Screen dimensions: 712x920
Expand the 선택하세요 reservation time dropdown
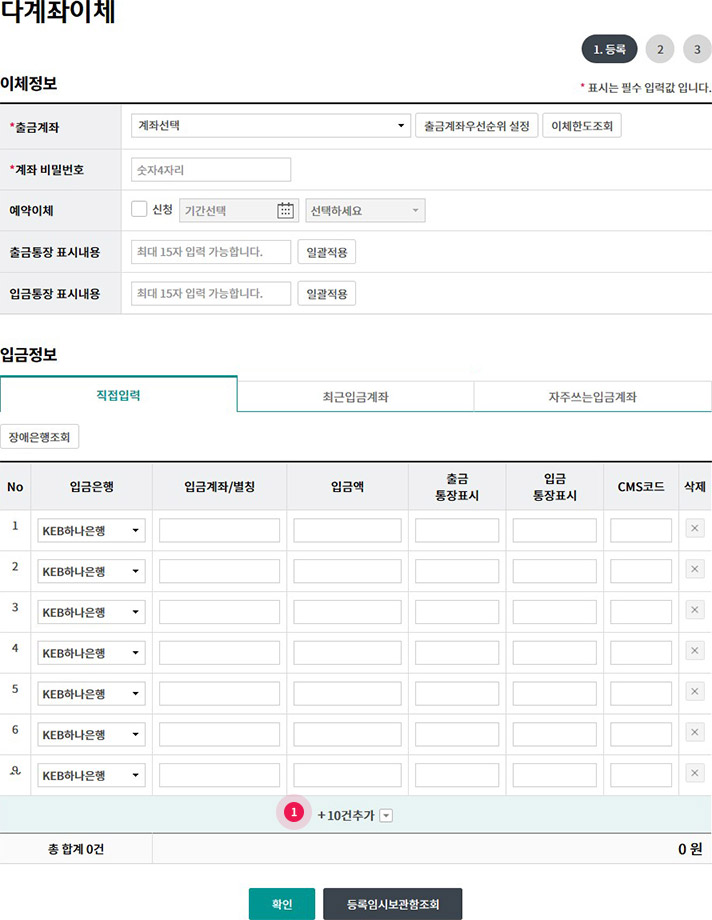pos(365,211)
